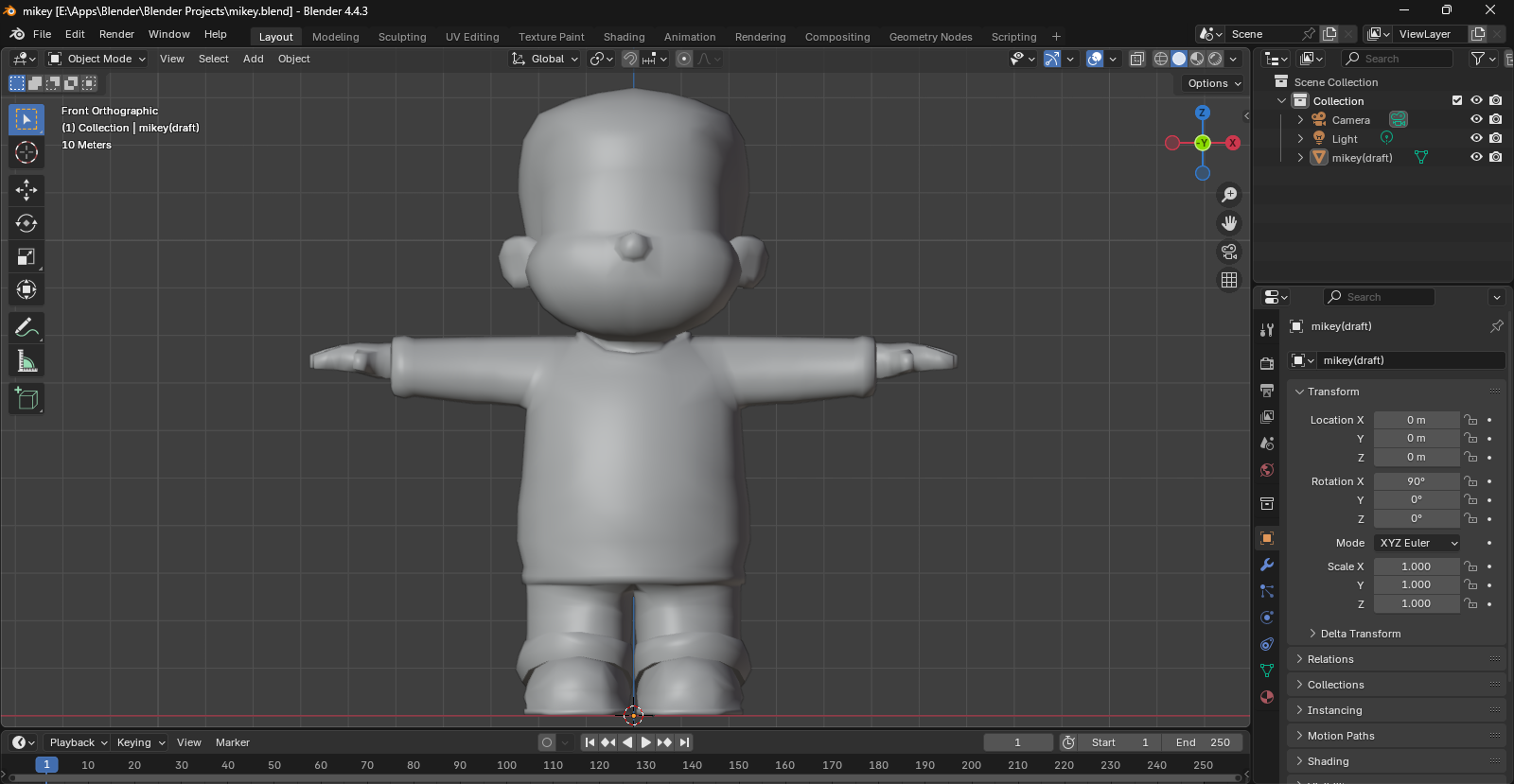Select the Select Box tool
Image resolution: width=1514 pixels, height=784 pixels.
(26, 119)
